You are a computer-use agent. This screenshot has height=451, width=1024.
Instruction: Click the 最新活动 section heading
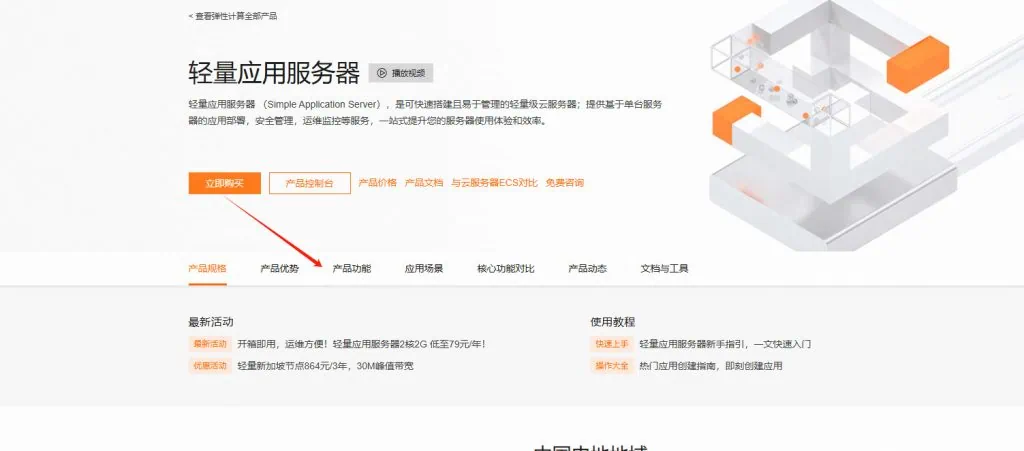point(211,322)
